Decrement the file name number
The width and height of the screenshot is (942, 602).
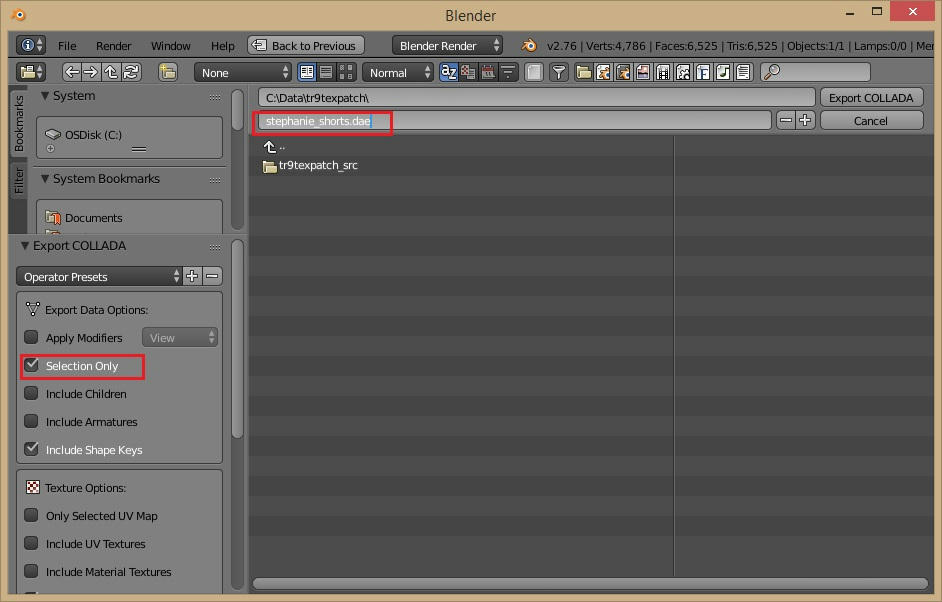(786, 121)
